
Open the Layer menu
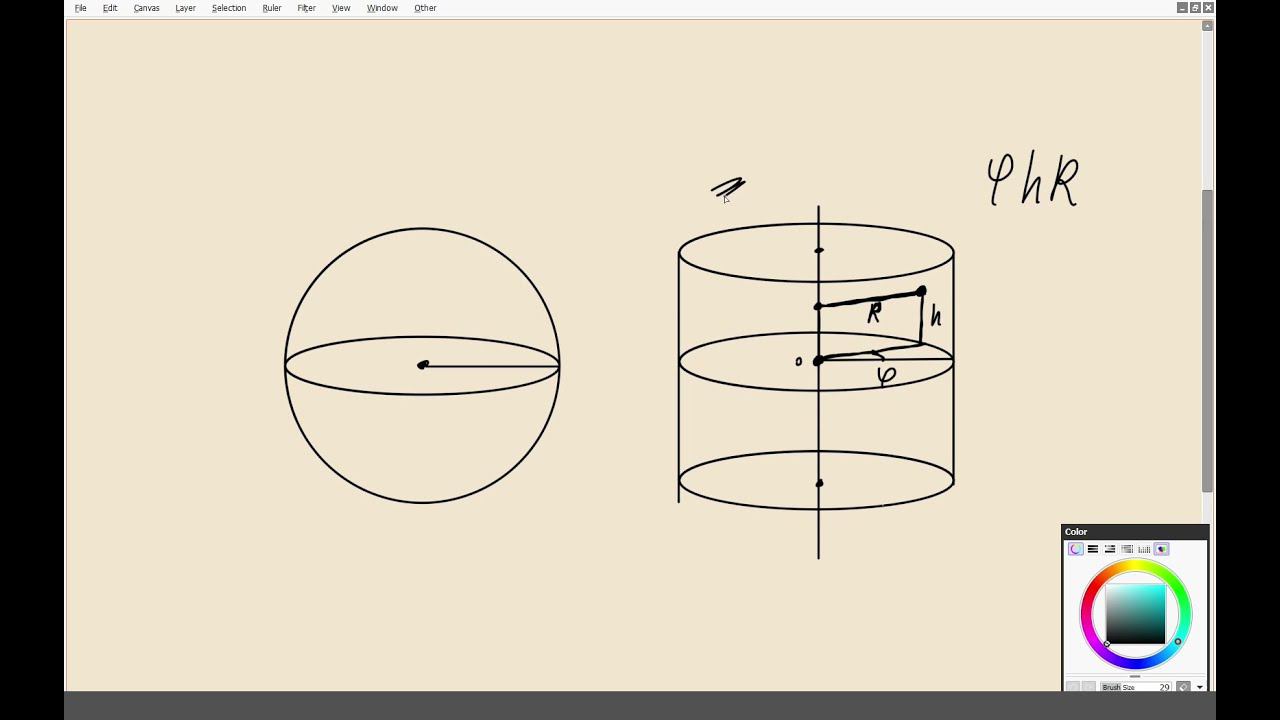(x=185, y=8)
